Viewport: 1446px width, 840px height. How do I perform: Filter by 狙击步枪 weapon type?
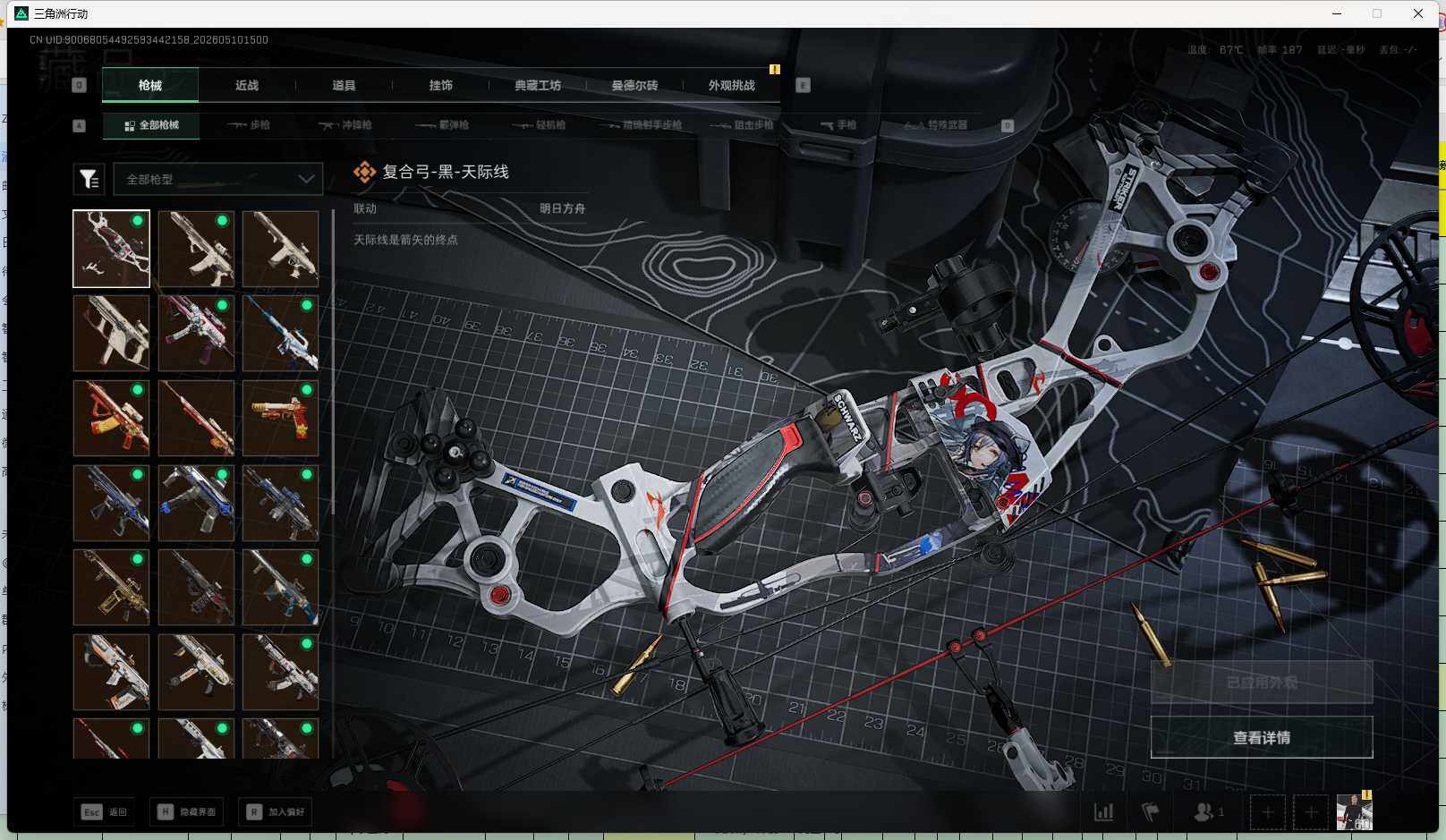(x=742, y=125)
